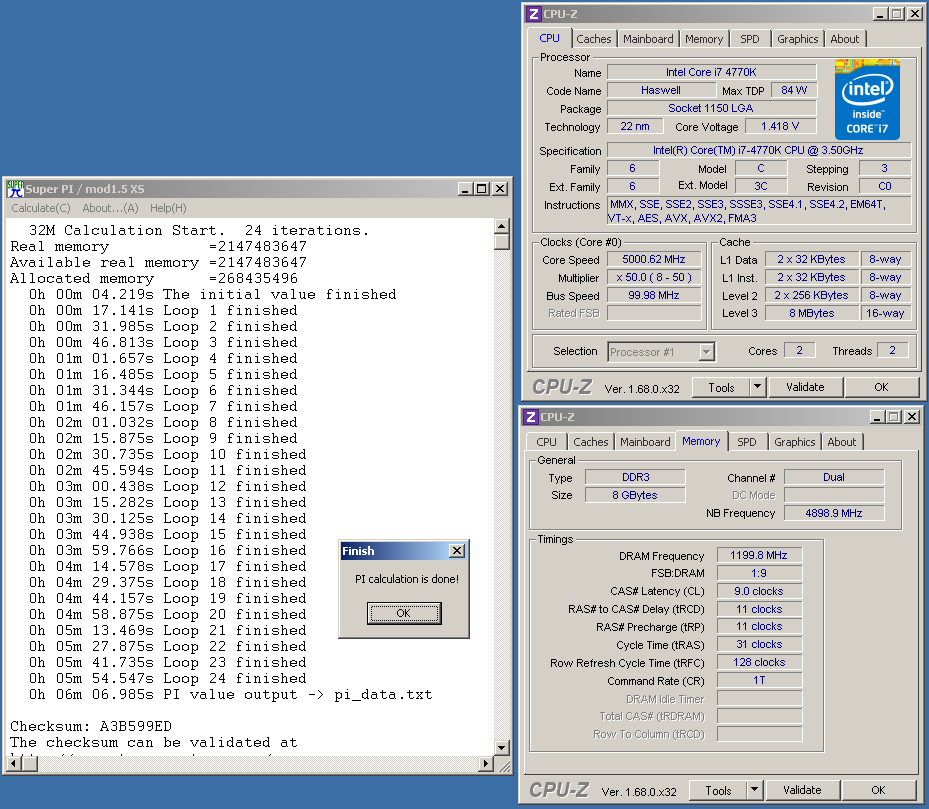Click the memory Size value 8 GBytes
This screenshot has height=809, width=929.
(x=635, y=495)
